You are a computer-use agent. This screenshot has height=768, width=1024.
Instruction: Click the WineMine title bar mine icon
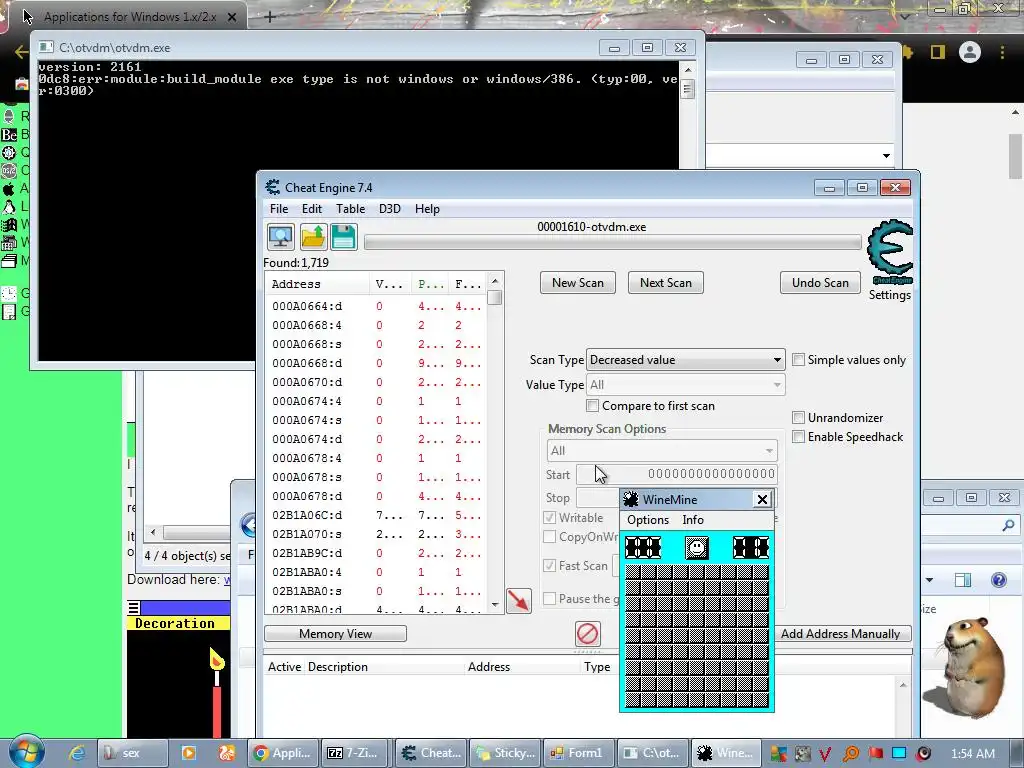coord(630,500)
